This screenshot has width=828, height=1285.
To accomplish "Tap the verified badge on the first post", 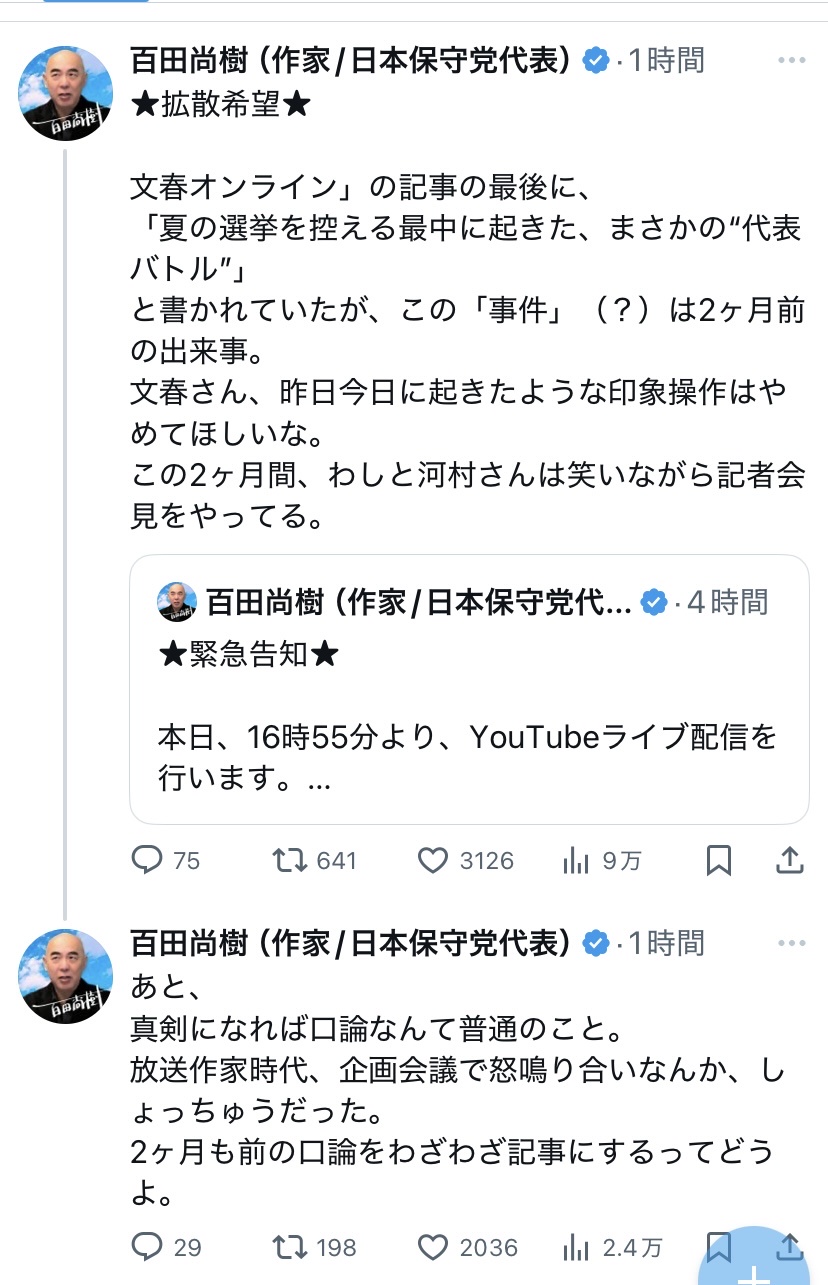I will pos(597,60).
